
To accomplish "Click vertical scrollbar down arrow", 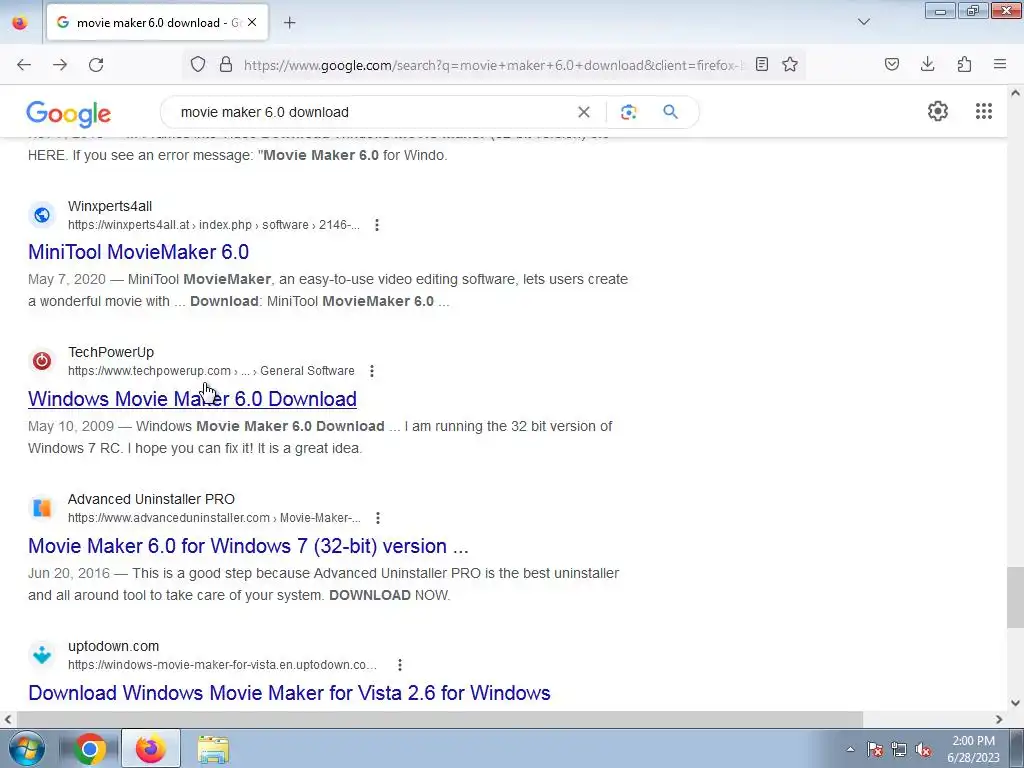I will (x=1015, y=703).
